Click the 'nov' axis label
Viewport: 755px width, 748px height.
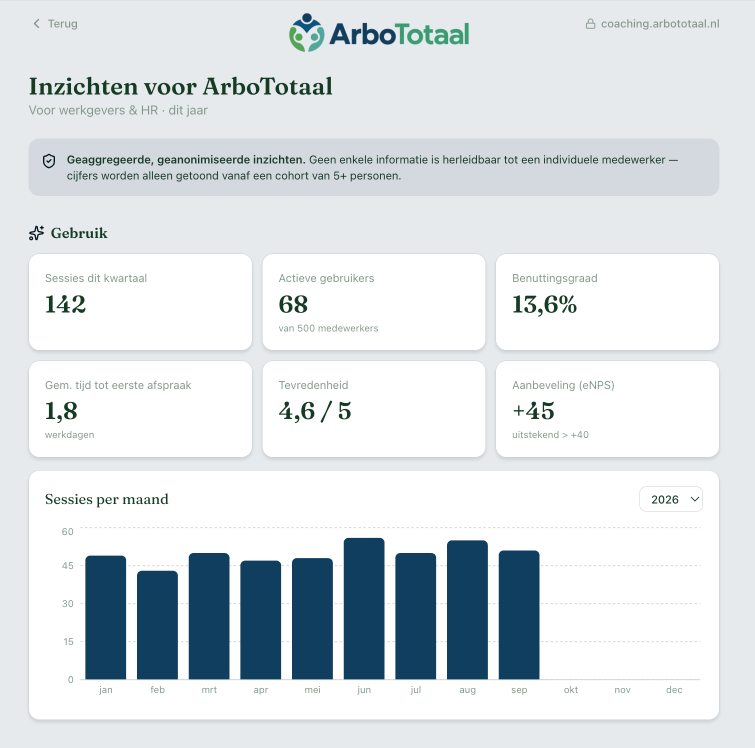[x=623, y=690]
